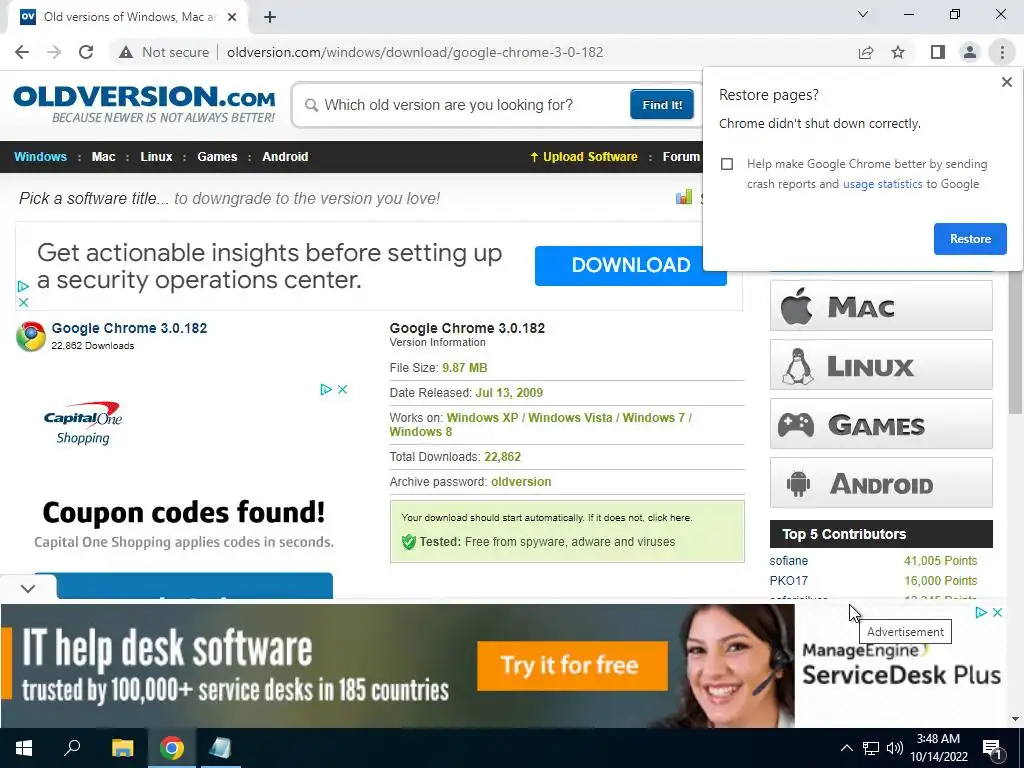This screenshot has height=768, width=1024.
Task: Open contributor sofiane's profile
Action: click(788, 561)
